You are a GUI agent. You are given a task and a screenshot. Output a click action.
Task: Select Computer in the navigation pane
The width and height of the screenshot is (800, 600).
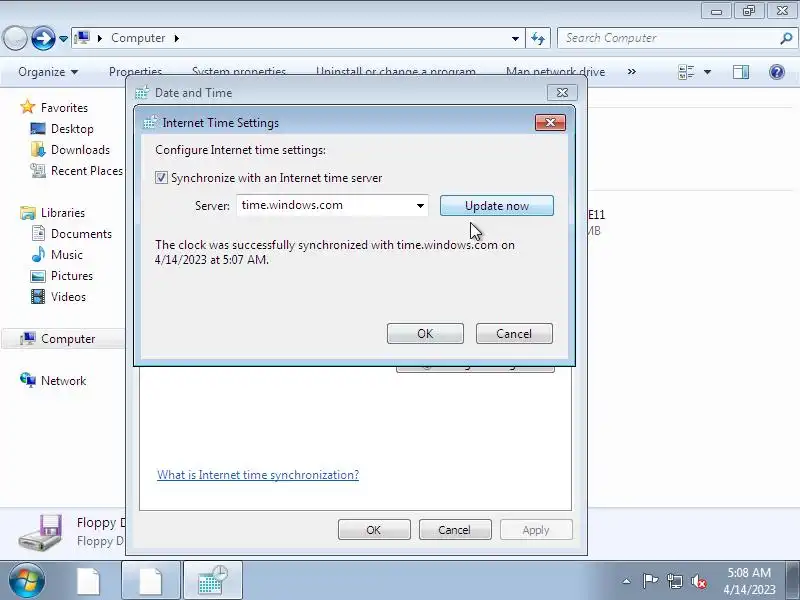[68, 339]
